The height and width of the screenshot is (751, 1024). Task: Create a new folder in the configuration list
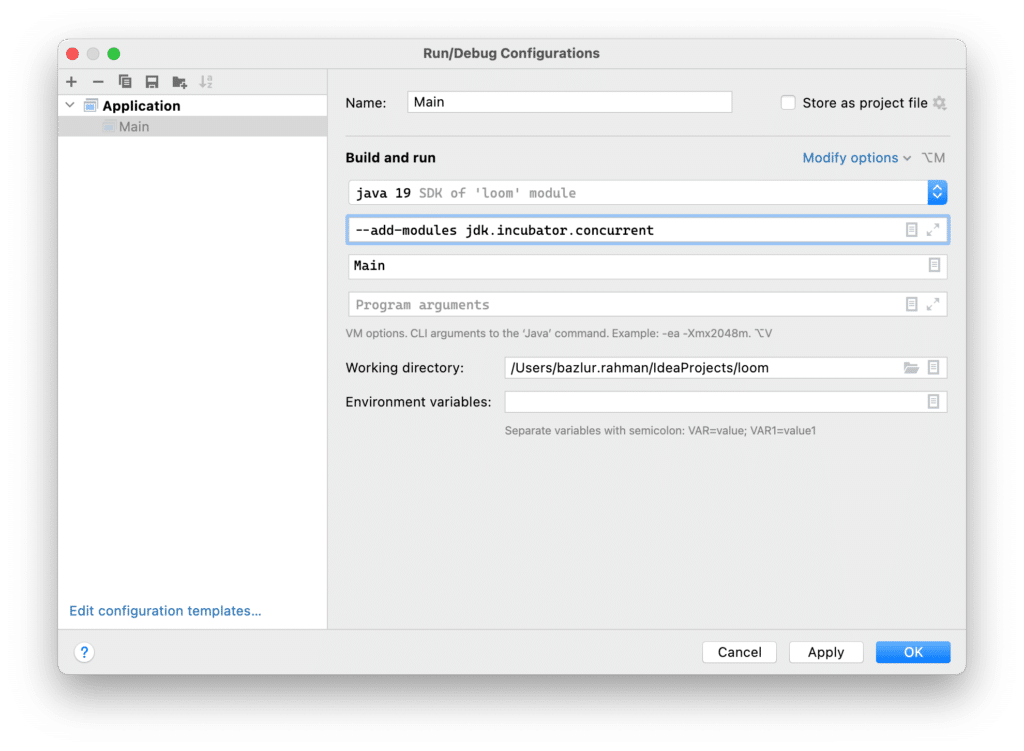179,82
